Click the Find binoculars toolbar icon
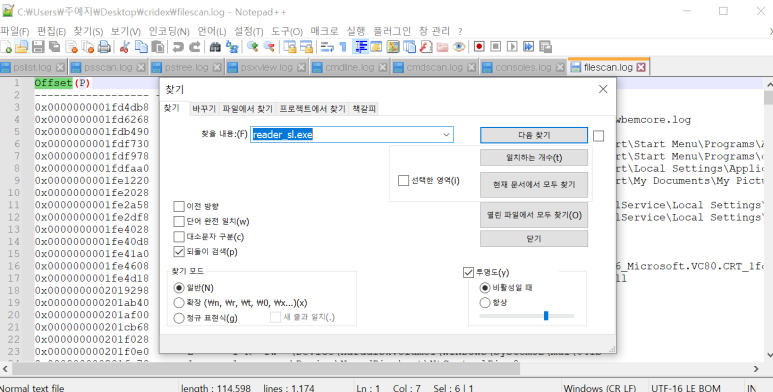This screenshot has width=773, height=392. pyautogui.click(x=215, y=47)
